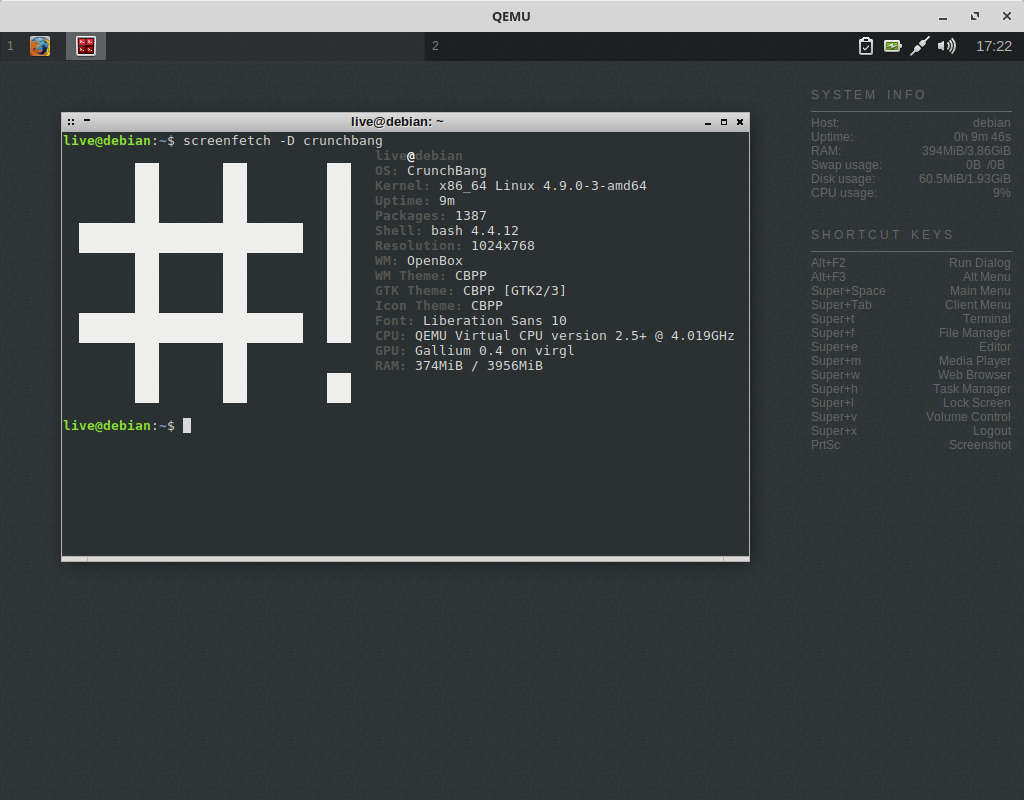Click the "File Manager" shortcut description
1024x800 pixels.
[x=974, y=333]
